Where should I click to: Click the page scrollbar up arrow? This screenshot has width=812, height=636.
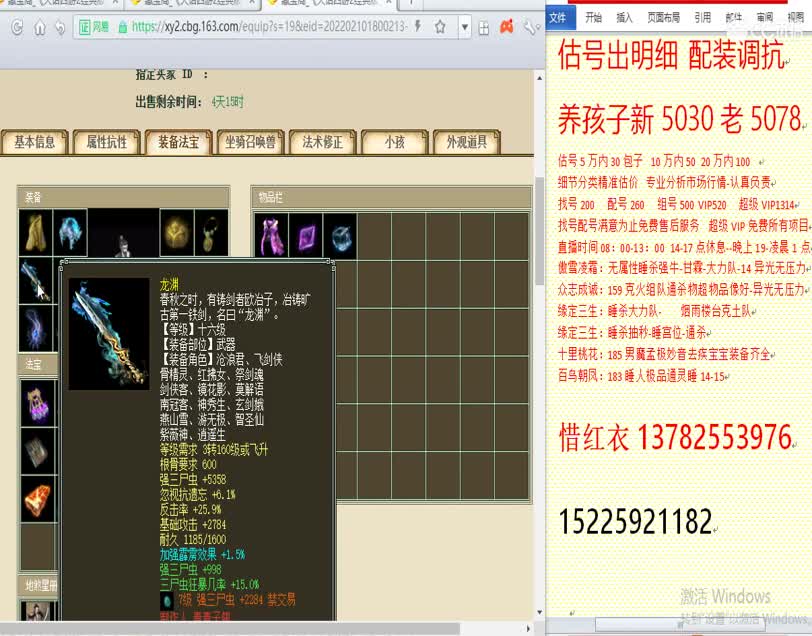(x=539, y=78)
